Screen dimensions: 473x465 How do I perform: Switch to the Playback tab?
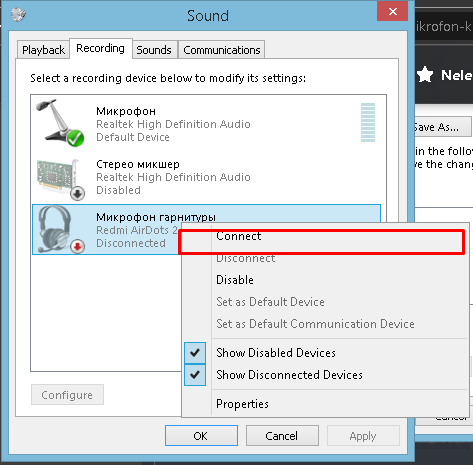click(x=43, y=50)
